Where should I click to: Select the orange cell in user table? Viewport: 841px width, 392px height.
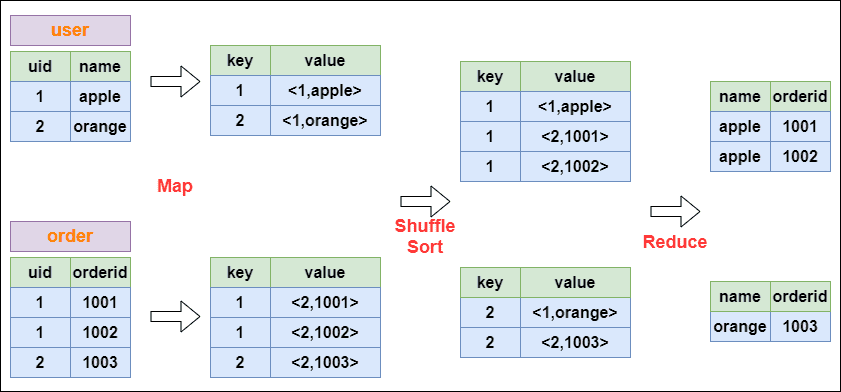100,127
